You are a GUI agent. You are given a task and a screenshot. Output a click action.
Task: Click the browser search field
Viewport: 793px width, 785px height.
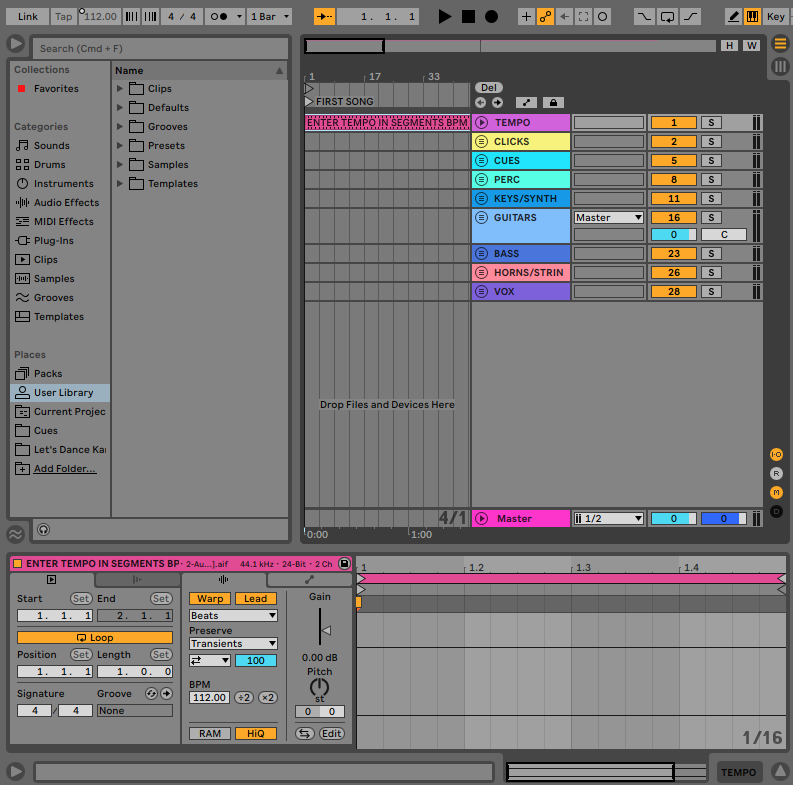coord(160,49)
